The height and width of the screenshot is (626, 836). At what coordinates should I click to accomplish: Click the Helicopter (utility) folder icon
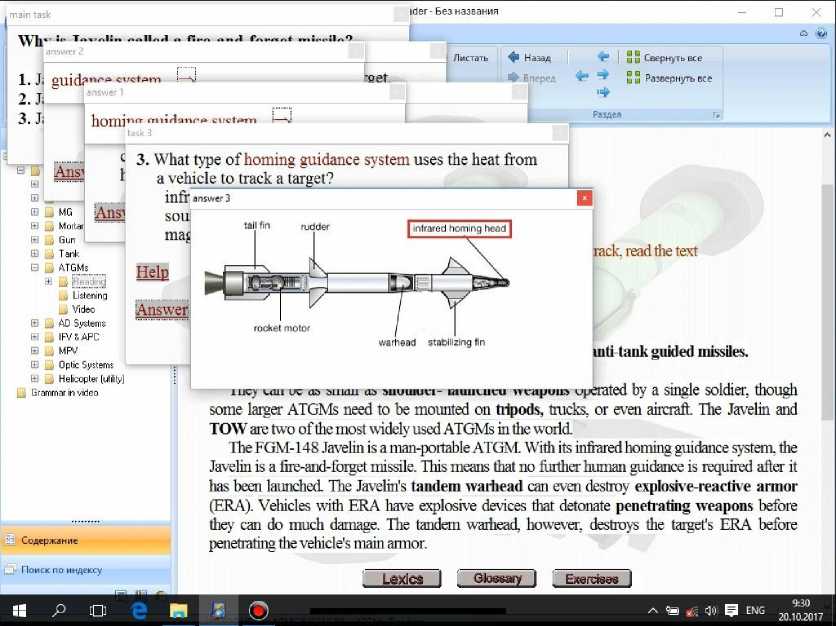point(50,378)
